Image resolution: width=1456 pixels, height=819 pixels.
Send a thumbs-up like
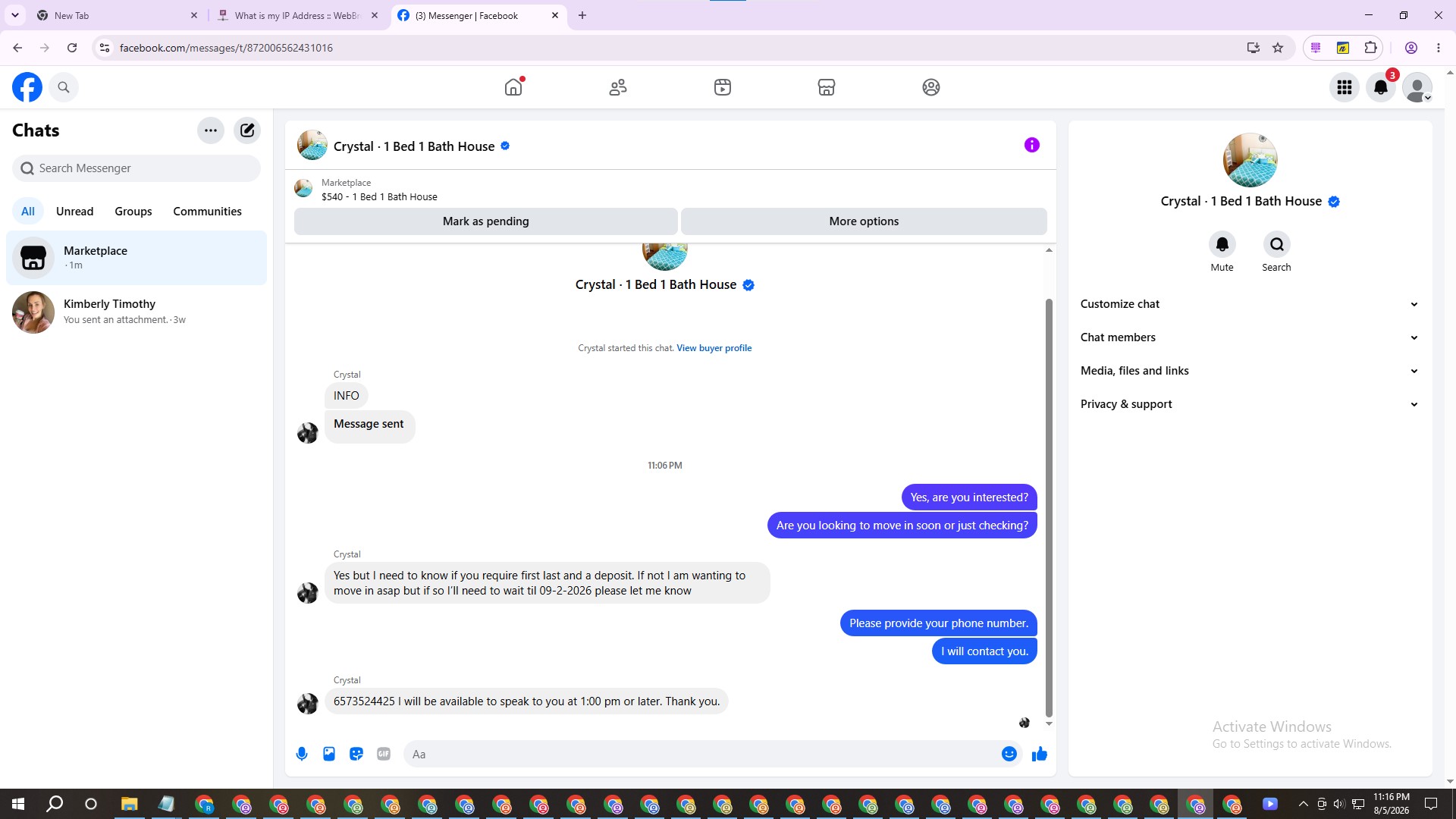point(1040,754)
